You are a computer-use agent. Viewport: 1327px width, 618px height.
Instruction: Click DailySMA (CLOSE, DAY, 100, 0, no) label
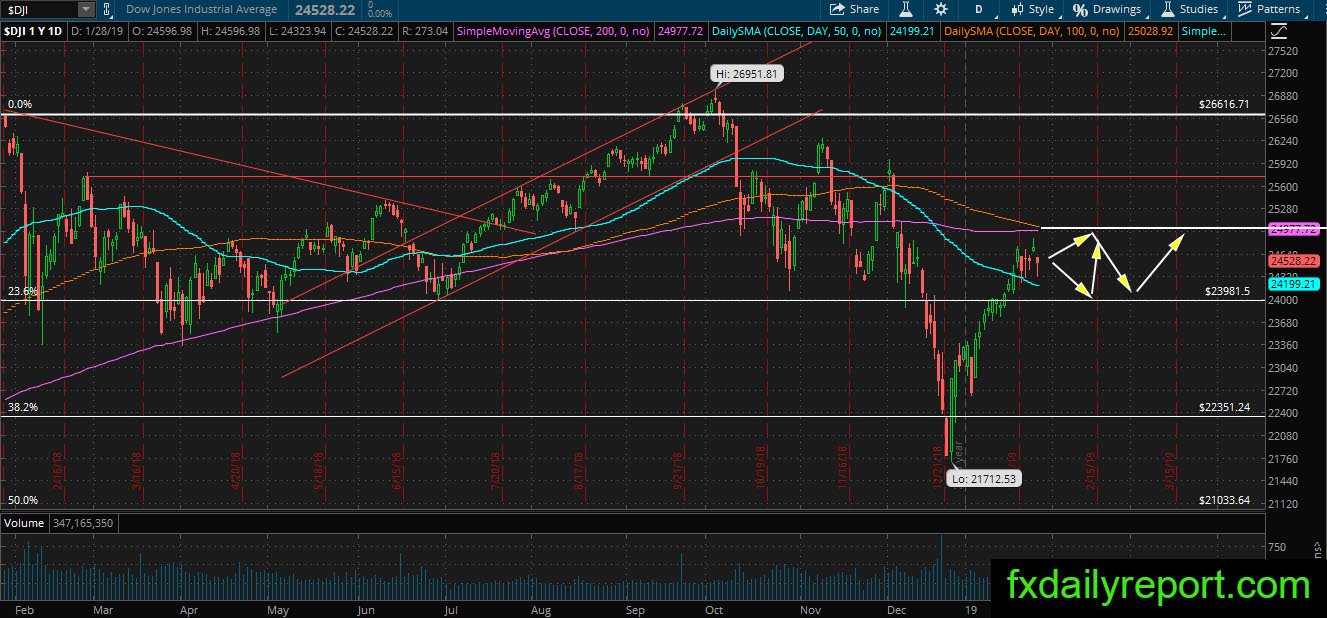(1033, 32)
